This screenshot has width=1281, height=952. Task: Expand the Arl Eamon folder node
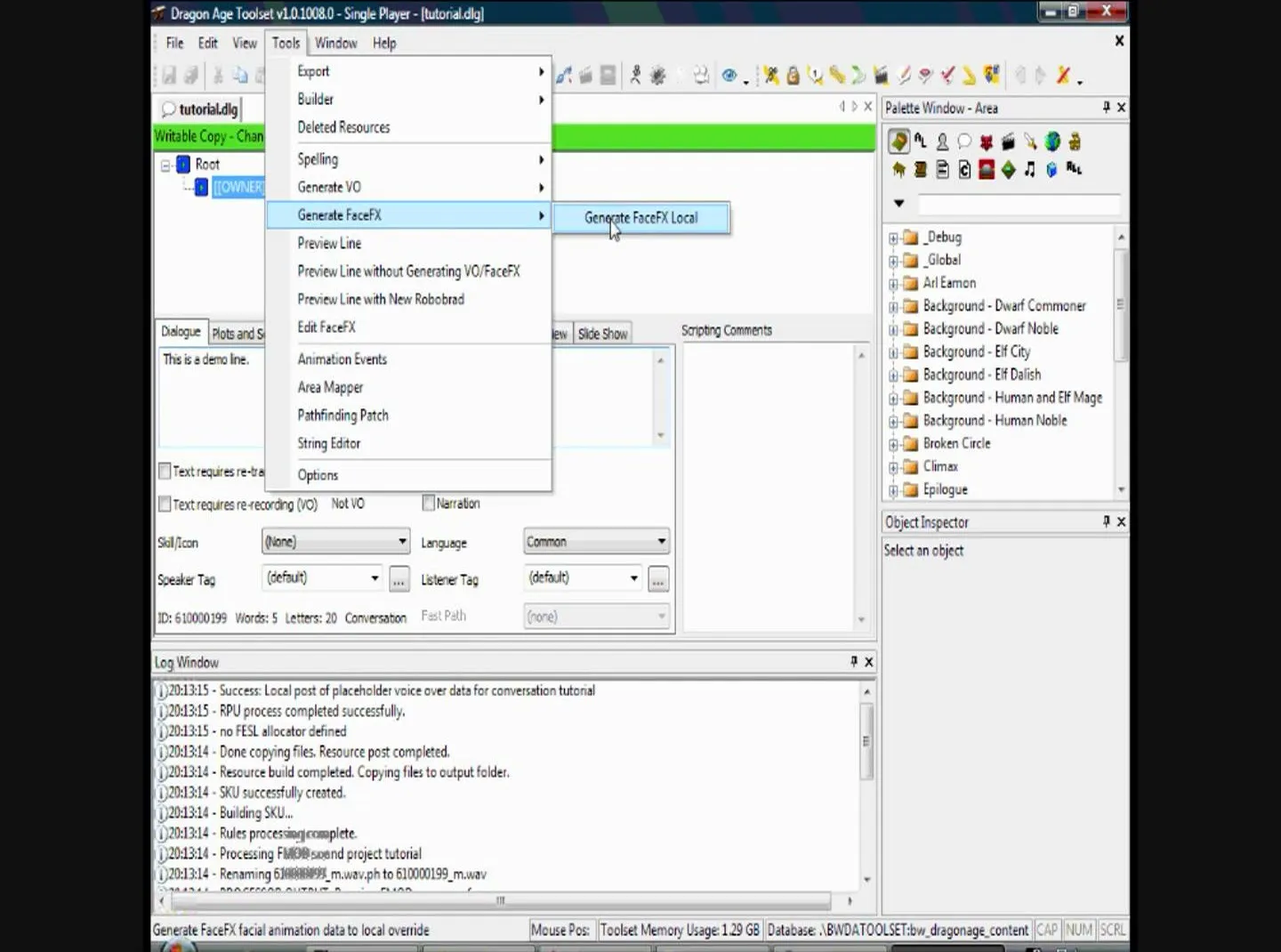893,284
